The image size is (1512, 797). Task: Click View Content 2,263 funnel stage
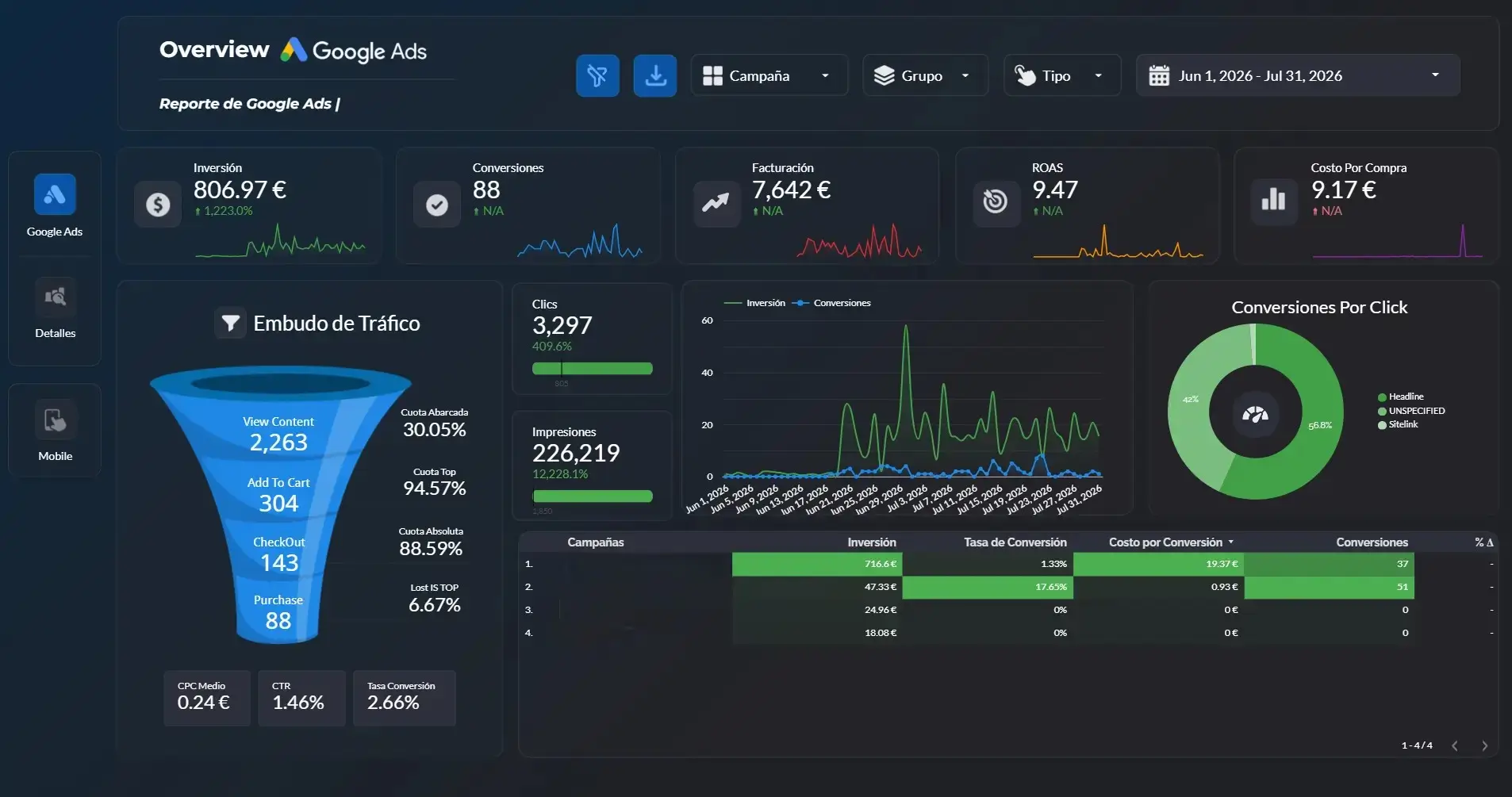(x=278, y=434)
